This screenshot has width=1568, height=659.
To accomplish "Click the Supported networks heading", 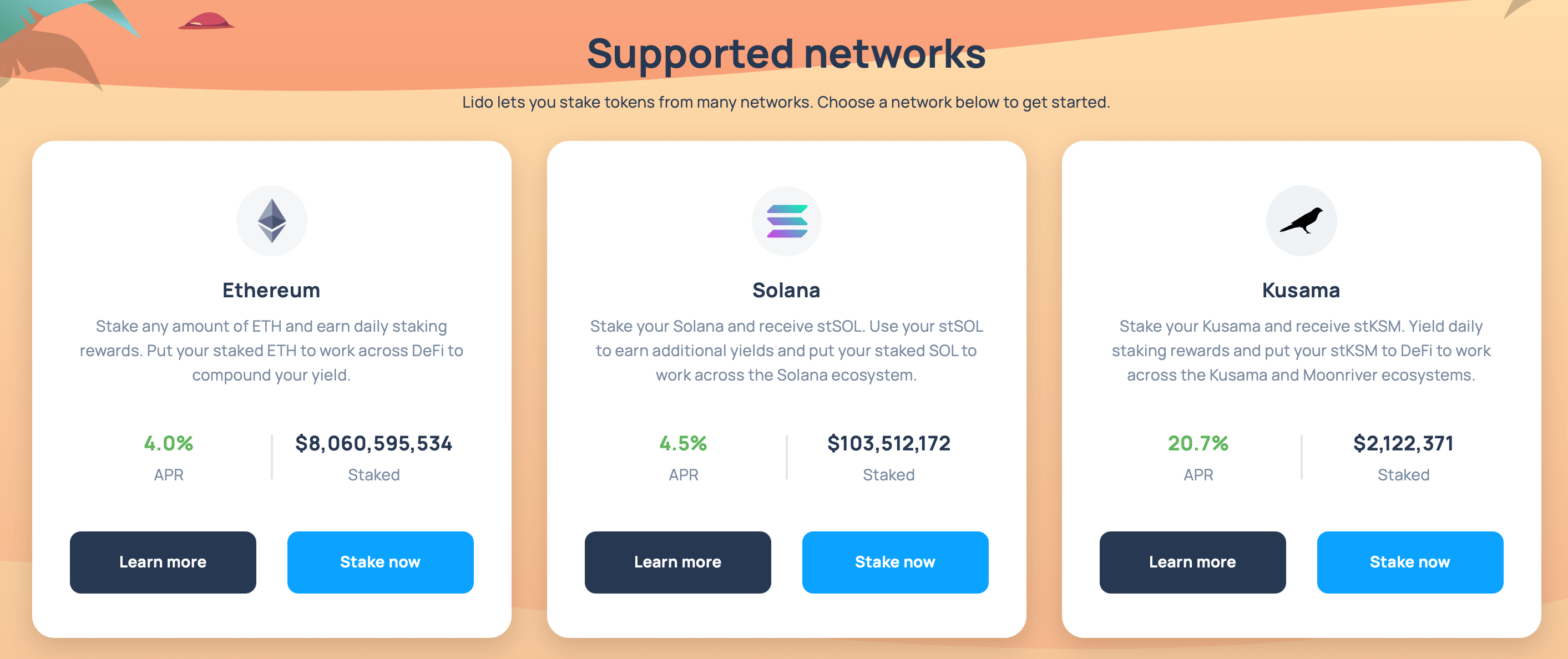I will (x=786, y=54).
